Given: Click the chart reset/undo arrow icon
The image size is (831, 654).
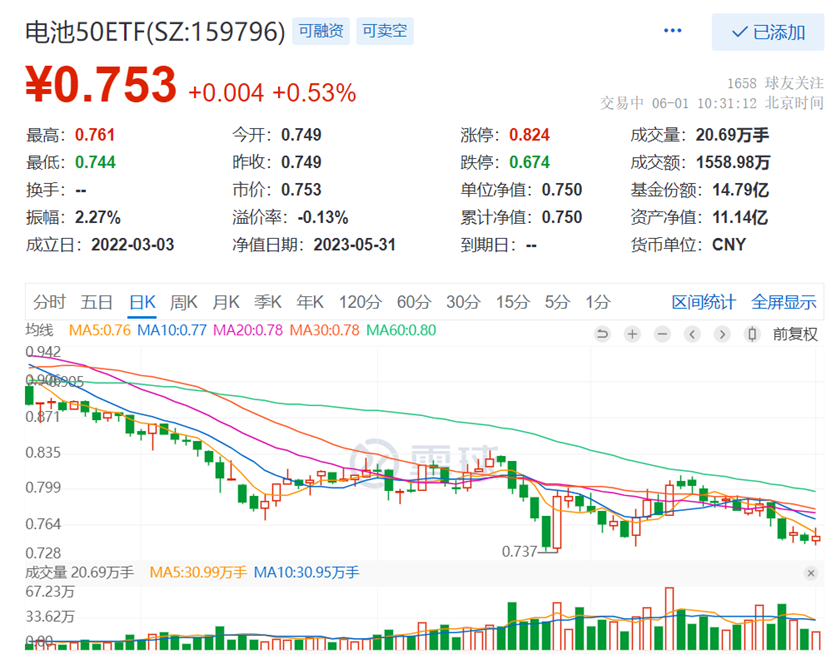Looking at the screenshot, I should pos(603,334).
